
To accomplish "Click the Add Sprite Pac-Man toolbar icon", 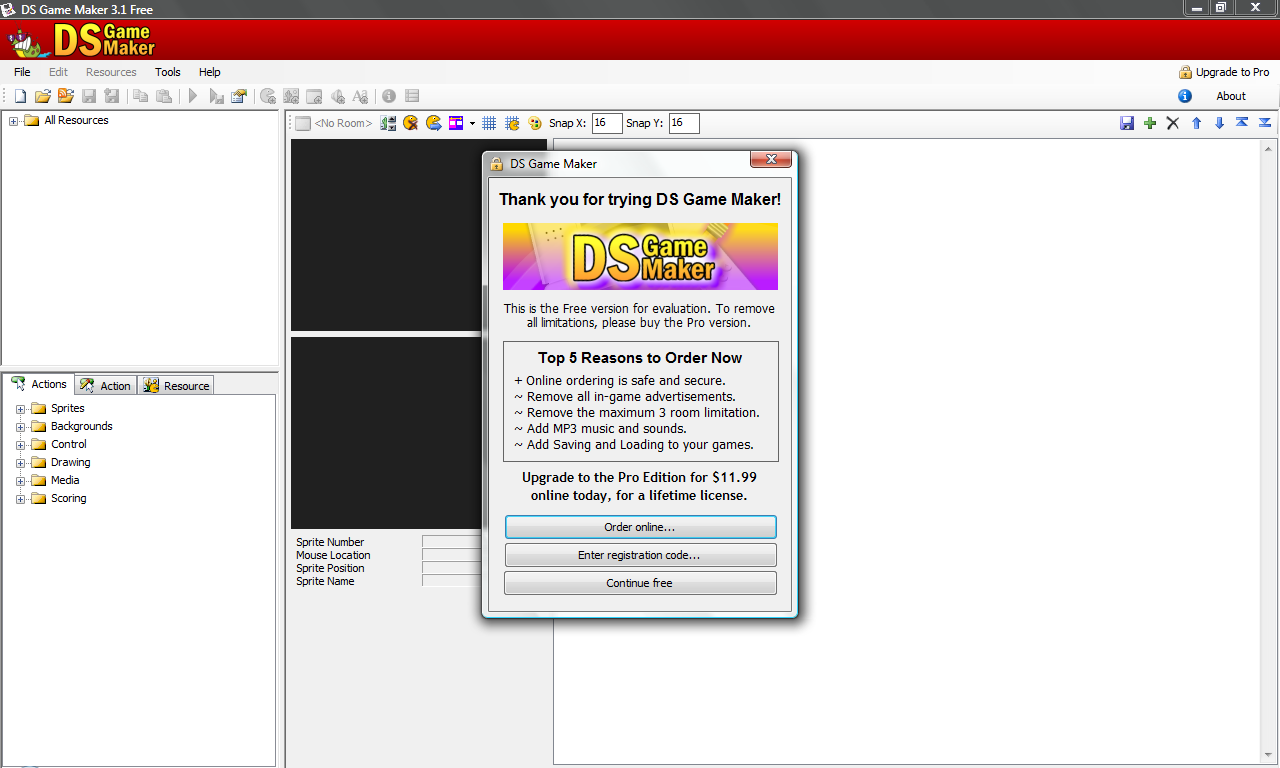I will click(x=268, y=96).
